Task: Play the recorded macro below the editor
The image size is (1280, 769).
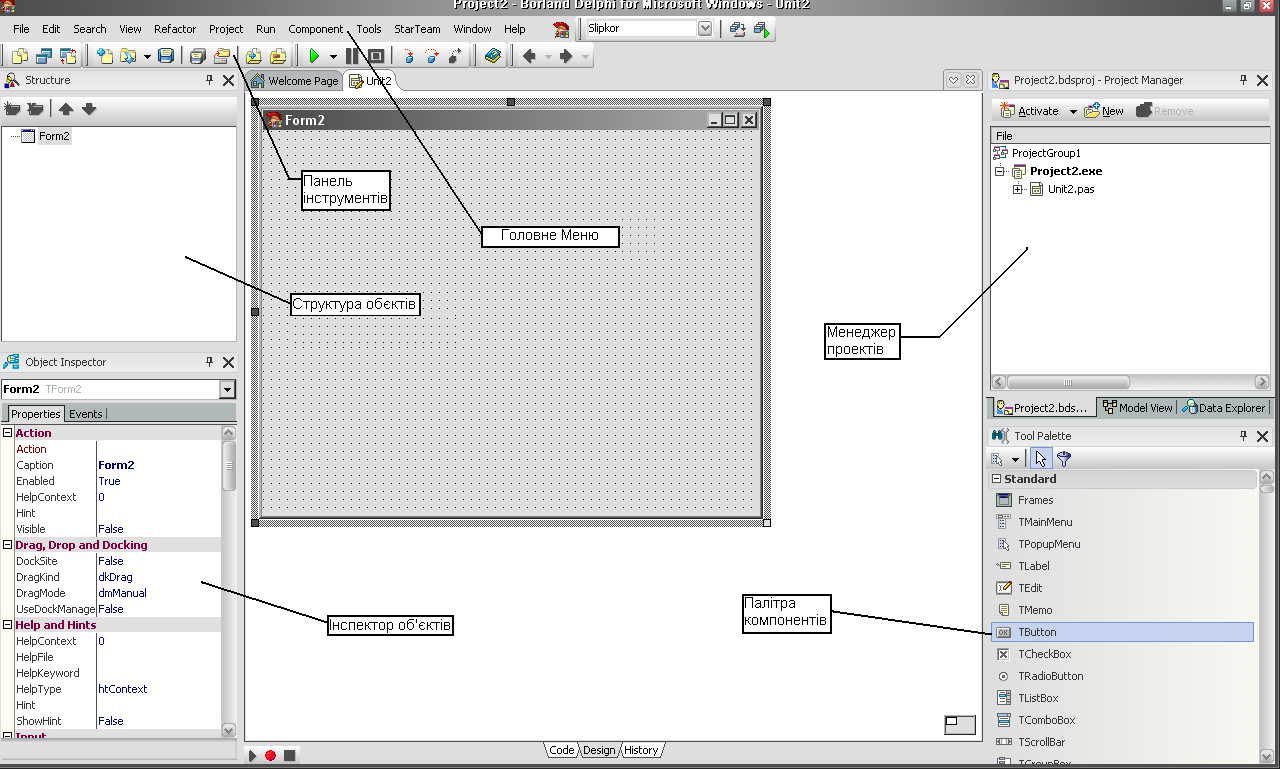Action: 253,755
